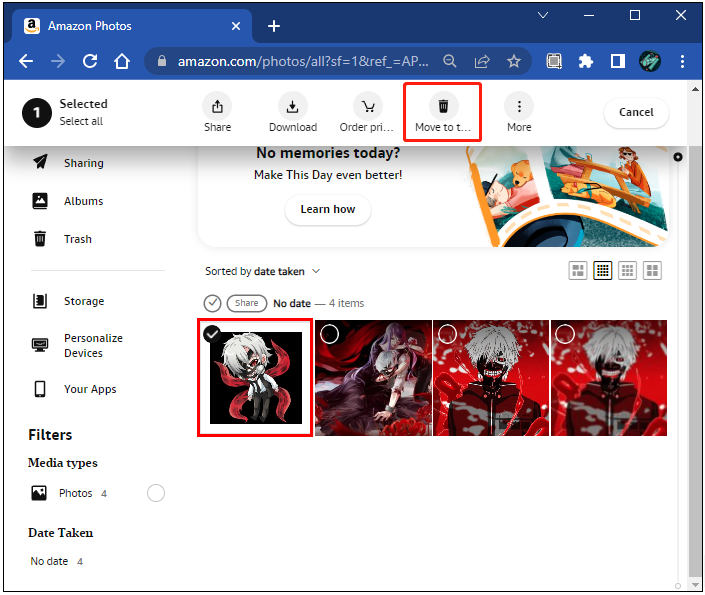Go to Trash in the sidebar
This screenshot has height=595, width=705.
coord(77,239)
